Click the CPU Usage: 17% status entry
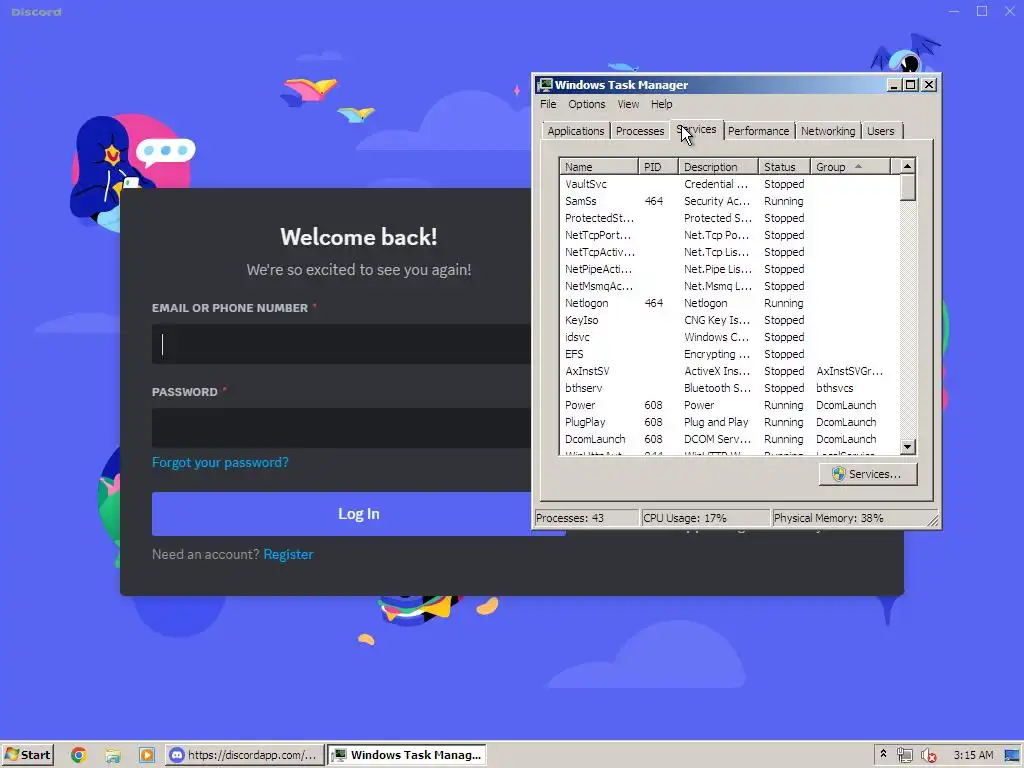Image resolution: width=1024 pixels, height=768 pixels. coord(705,518)
